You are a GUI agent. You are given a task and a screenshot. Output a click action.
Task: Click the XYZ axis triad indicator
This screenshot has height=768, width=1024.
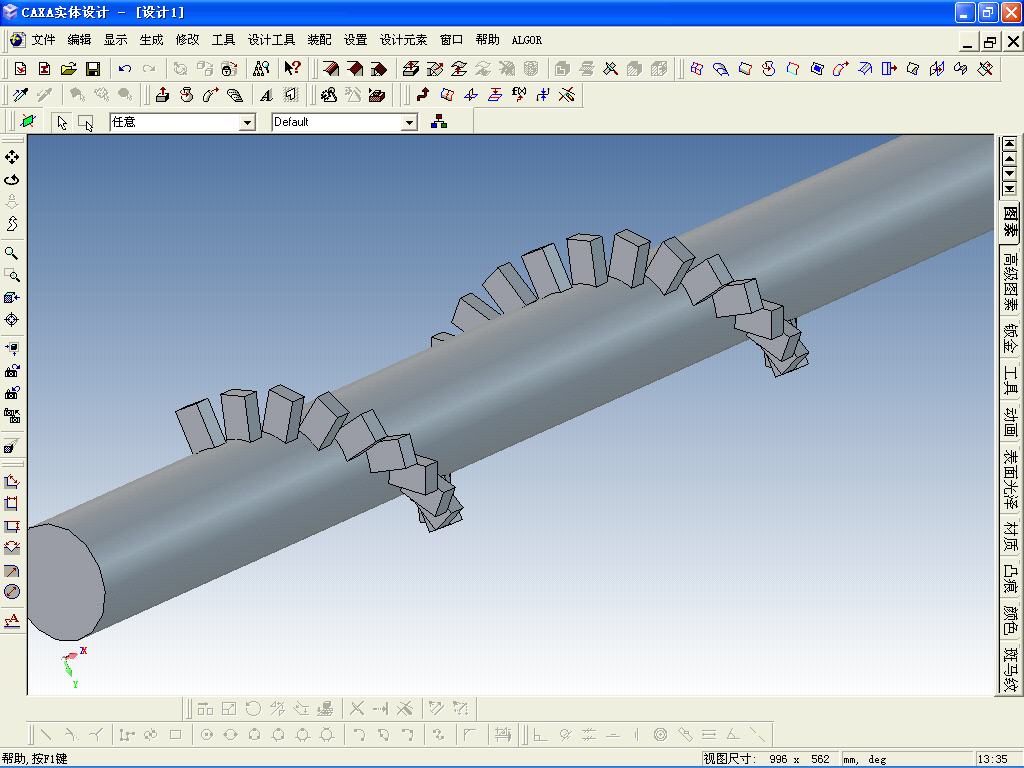click(x=74, y=667)
